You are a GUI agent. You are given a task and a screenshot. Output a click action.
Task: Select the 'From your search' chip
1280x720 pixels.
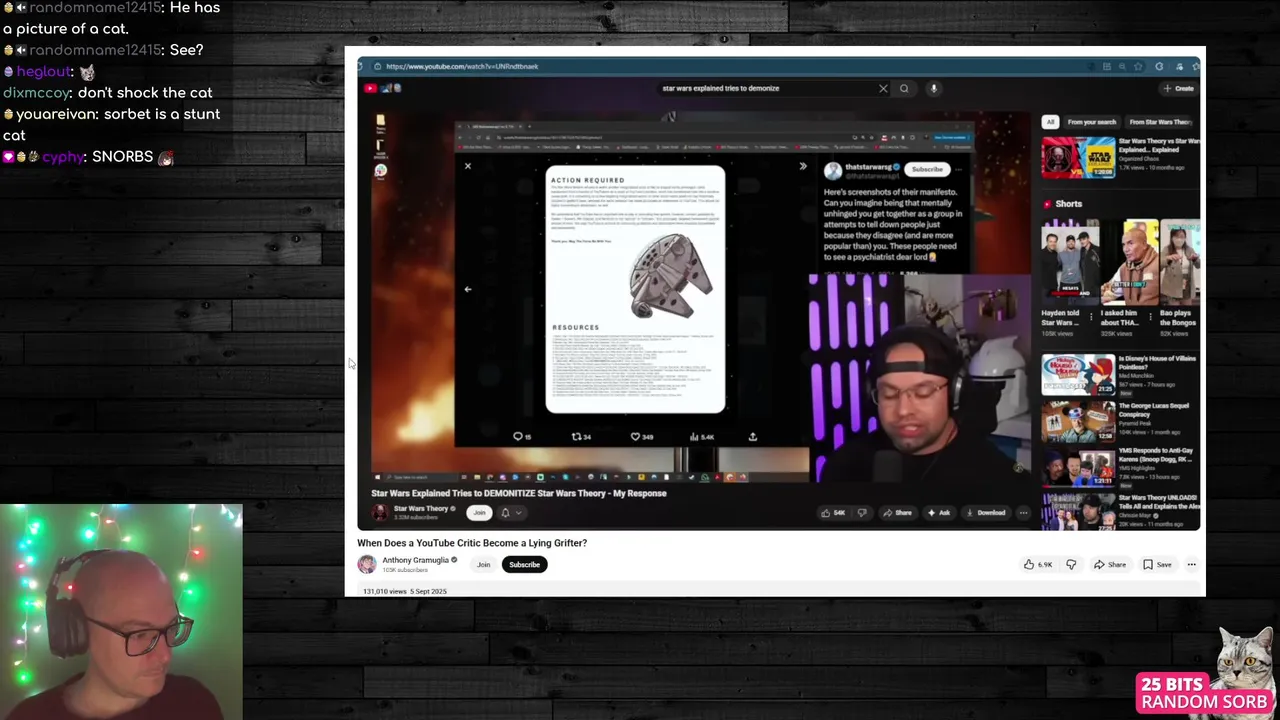(x=1091, y=122)
